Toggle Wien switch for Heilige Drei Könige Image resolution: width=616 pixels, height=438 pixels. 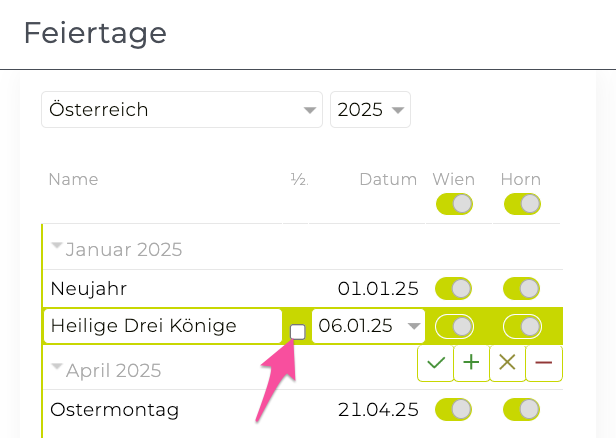(x=453, y=326)
